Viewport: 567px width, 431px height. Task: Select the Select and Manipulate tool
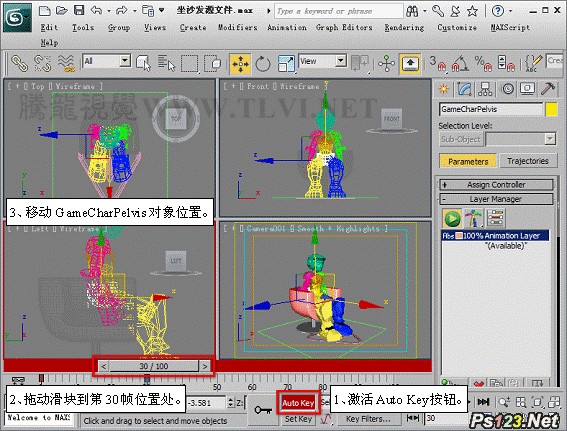[x=387, y=63]
